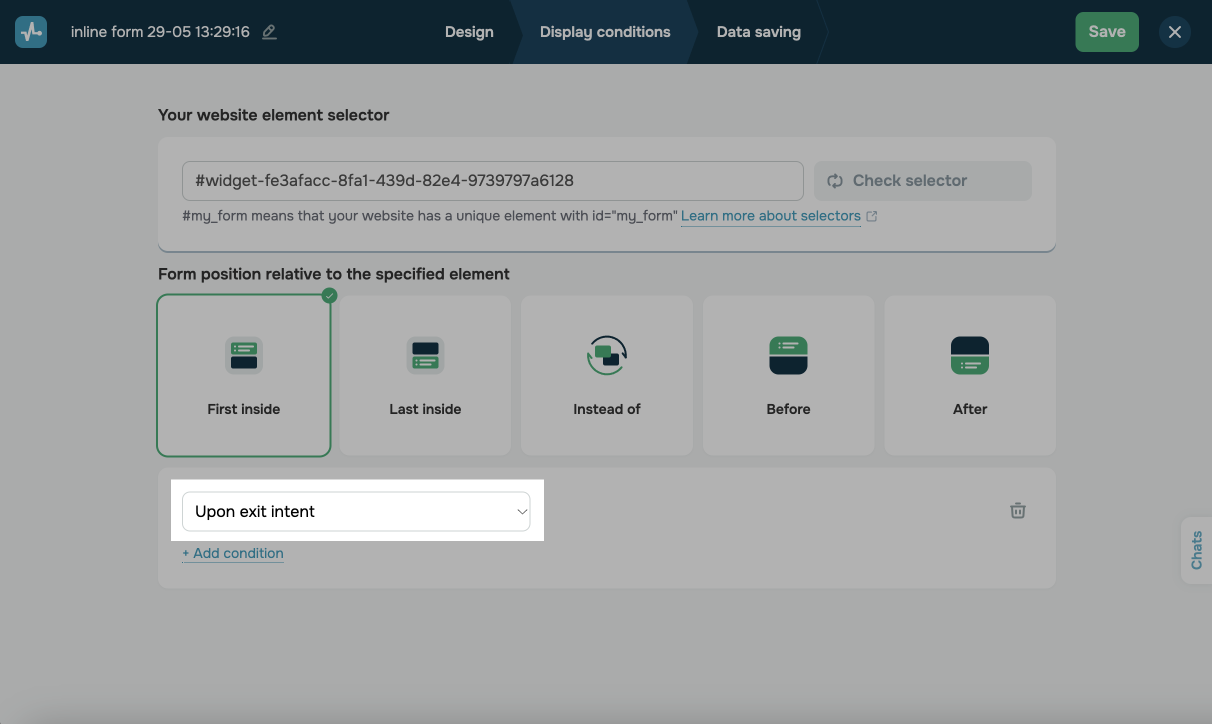Click the pencil icon to rename form

click(269, 32)
